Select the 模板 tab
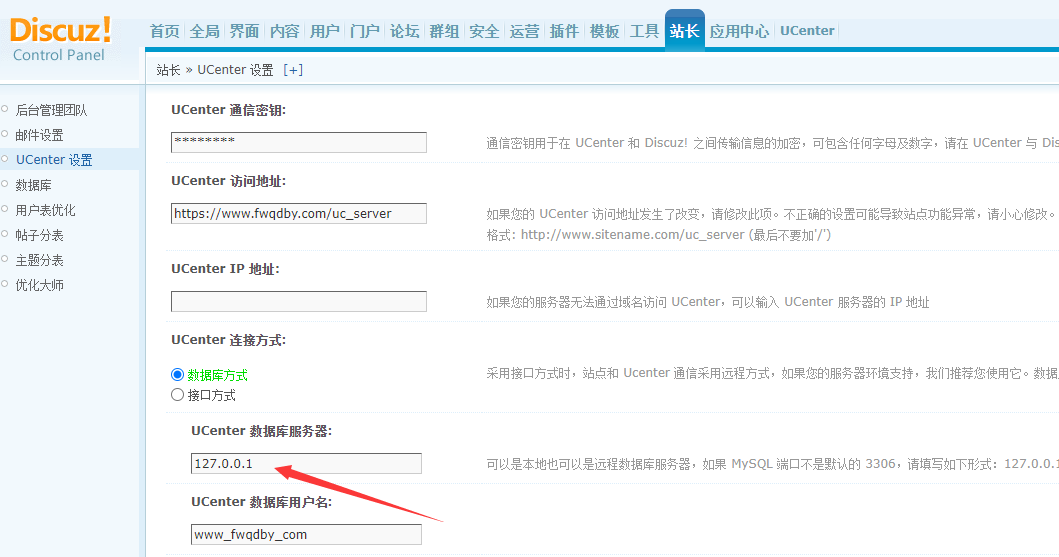 [604, 31]
